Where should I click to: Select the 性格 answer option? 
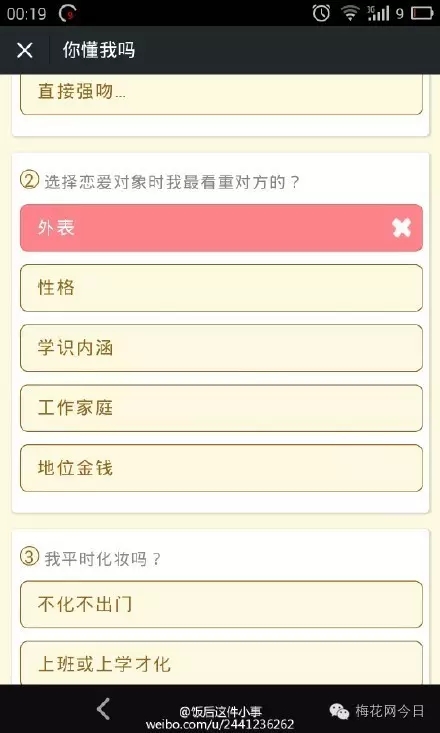click(221, 288)
